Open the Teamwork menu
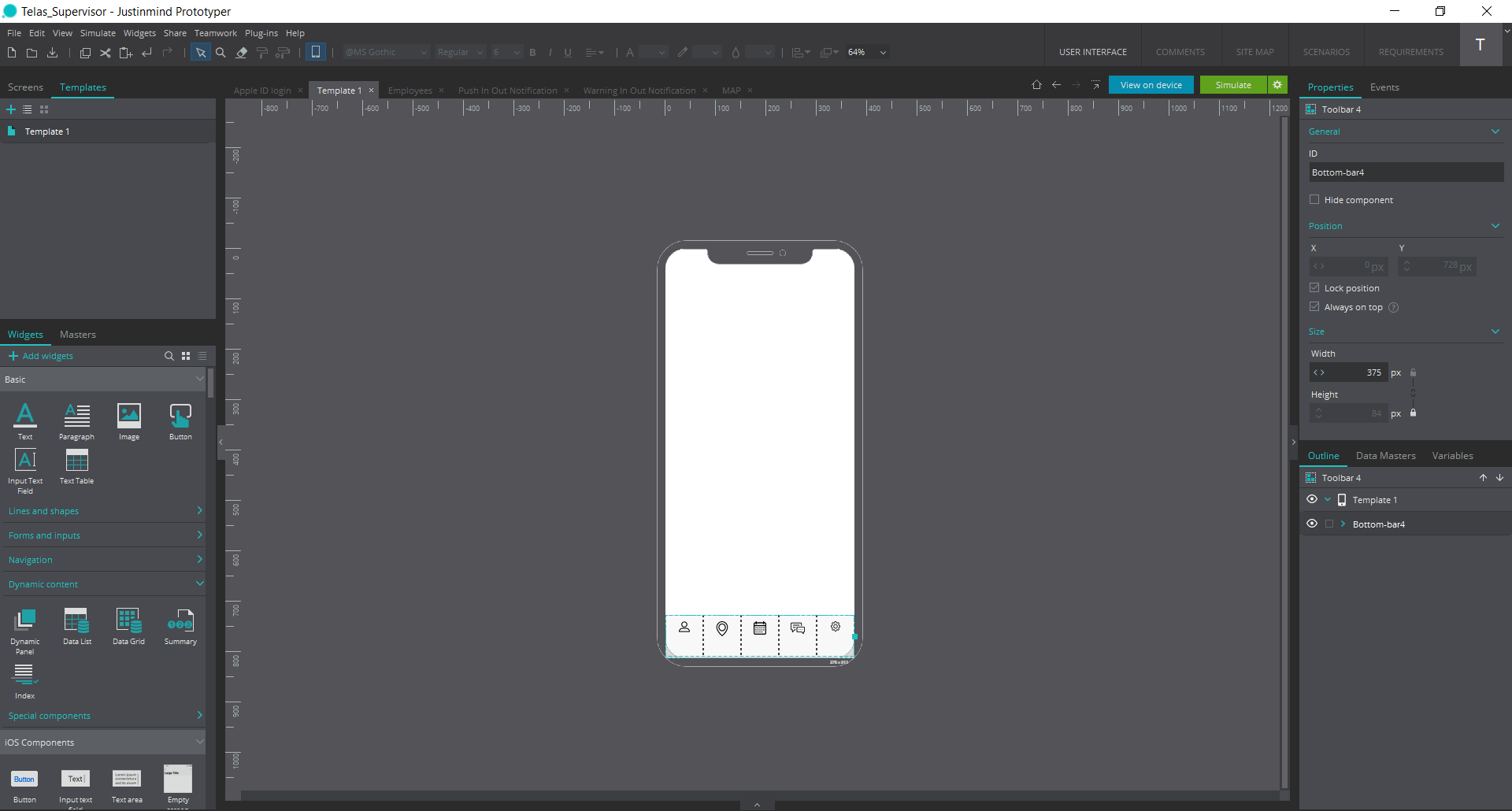1512x811 pixels. 215,33
